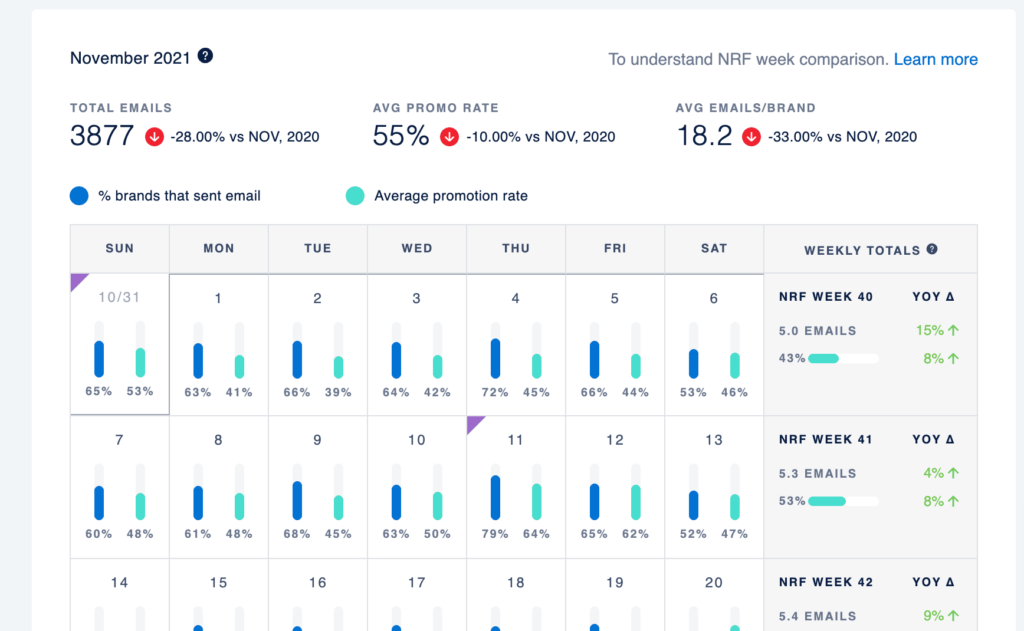Select the day 6 date number
Image resolution: width=1024 pixels, height=631 pixels.
tap(714, 299)
